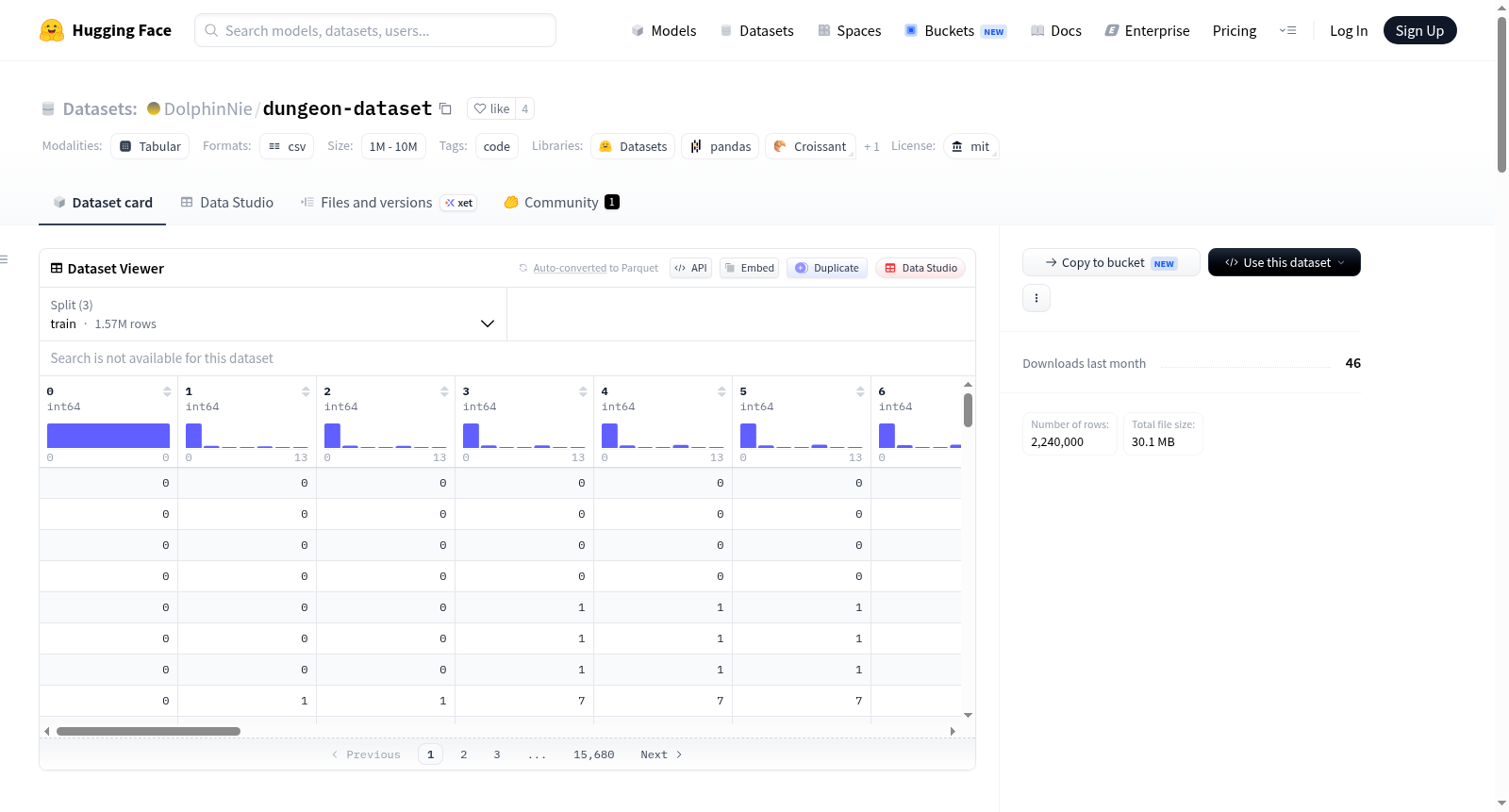Click the Embed icon button
Image resolution: width=1509 pixels, height=812 pixels.
[750, 268]
